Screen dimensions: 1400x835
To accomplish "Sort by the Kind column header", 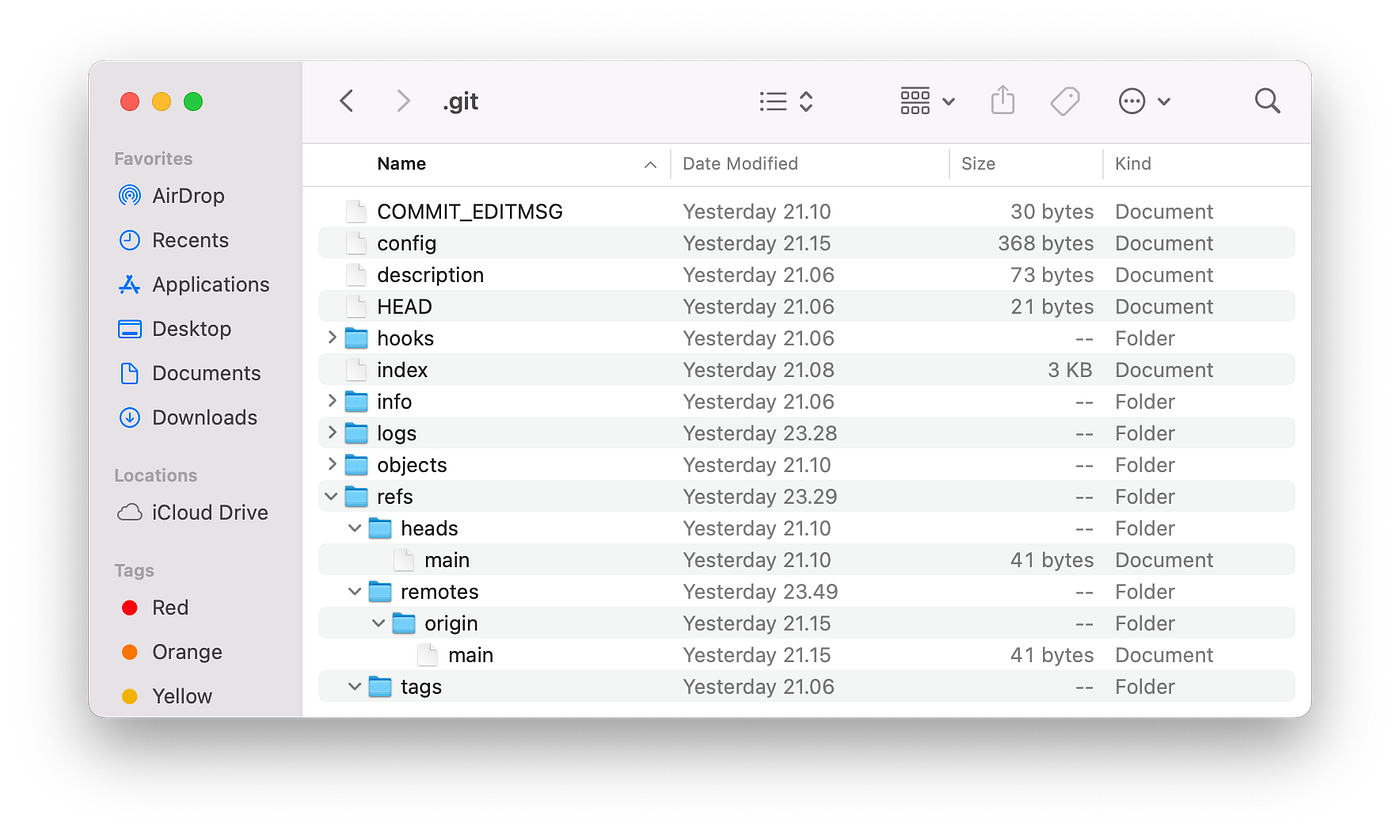I will pyautogui.click(x=1133, y=164).
